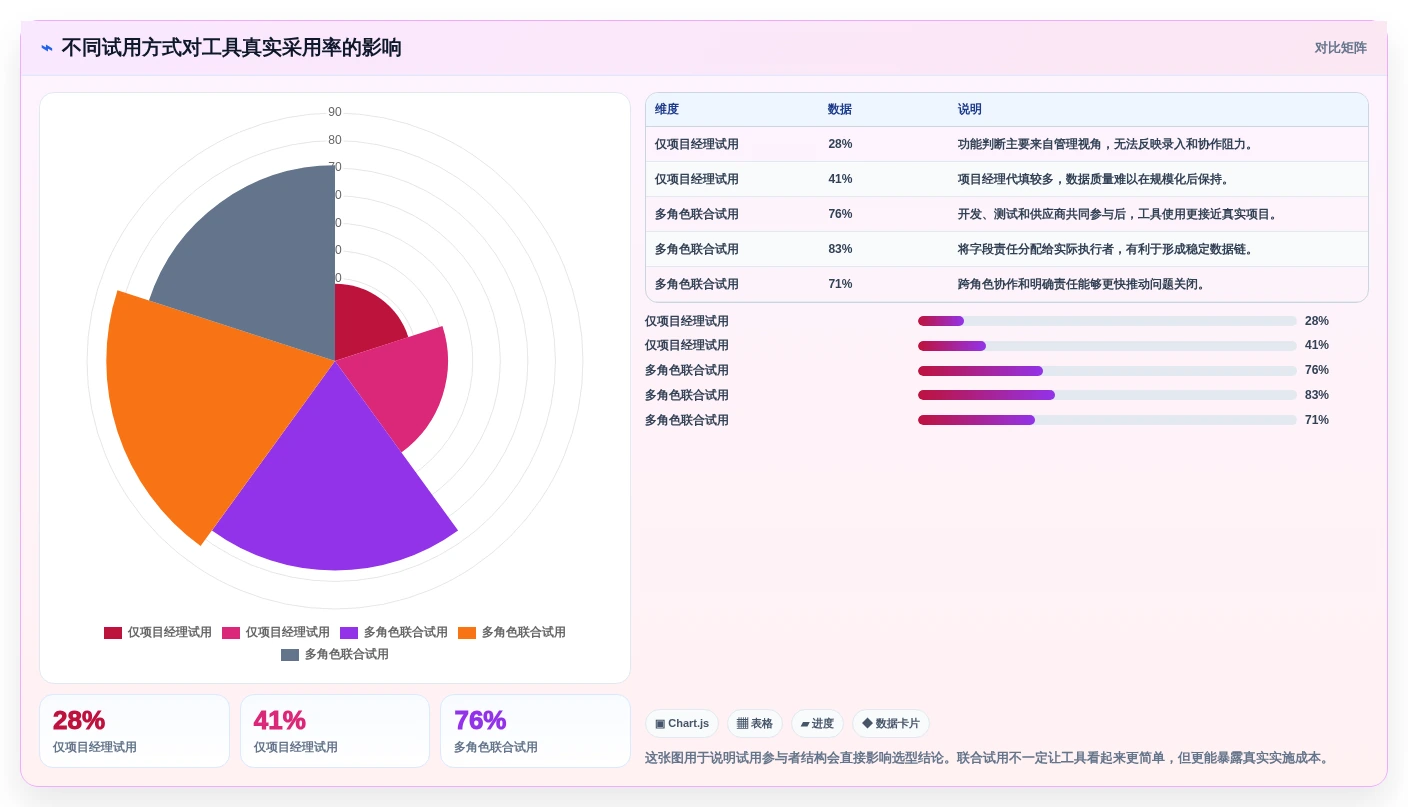Click the 71% cell in the table
The width and height of the screenshot is (1408, 807).
[x=840, y=284]
